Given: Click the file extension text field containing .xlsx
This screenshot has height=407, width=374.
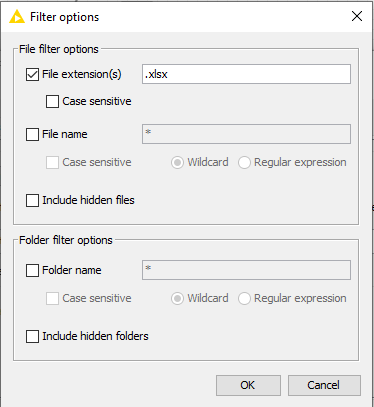Looking at the screenshot, I should (x=246, y=74).
